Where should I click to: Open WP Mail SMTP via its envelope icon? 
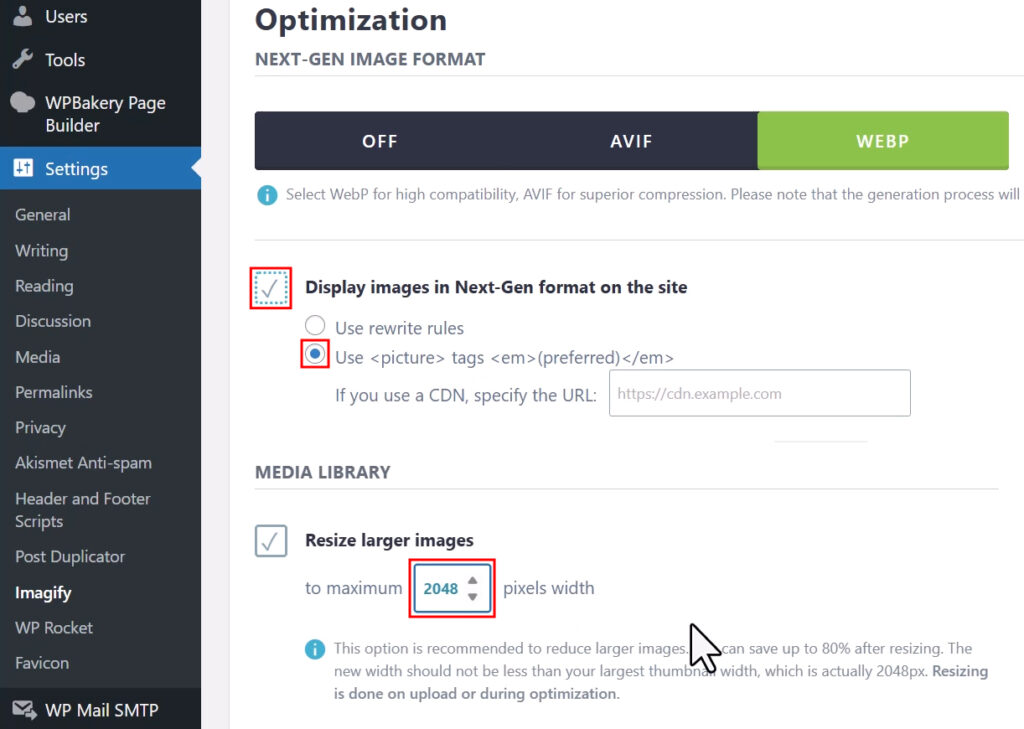tap(22, 710)
